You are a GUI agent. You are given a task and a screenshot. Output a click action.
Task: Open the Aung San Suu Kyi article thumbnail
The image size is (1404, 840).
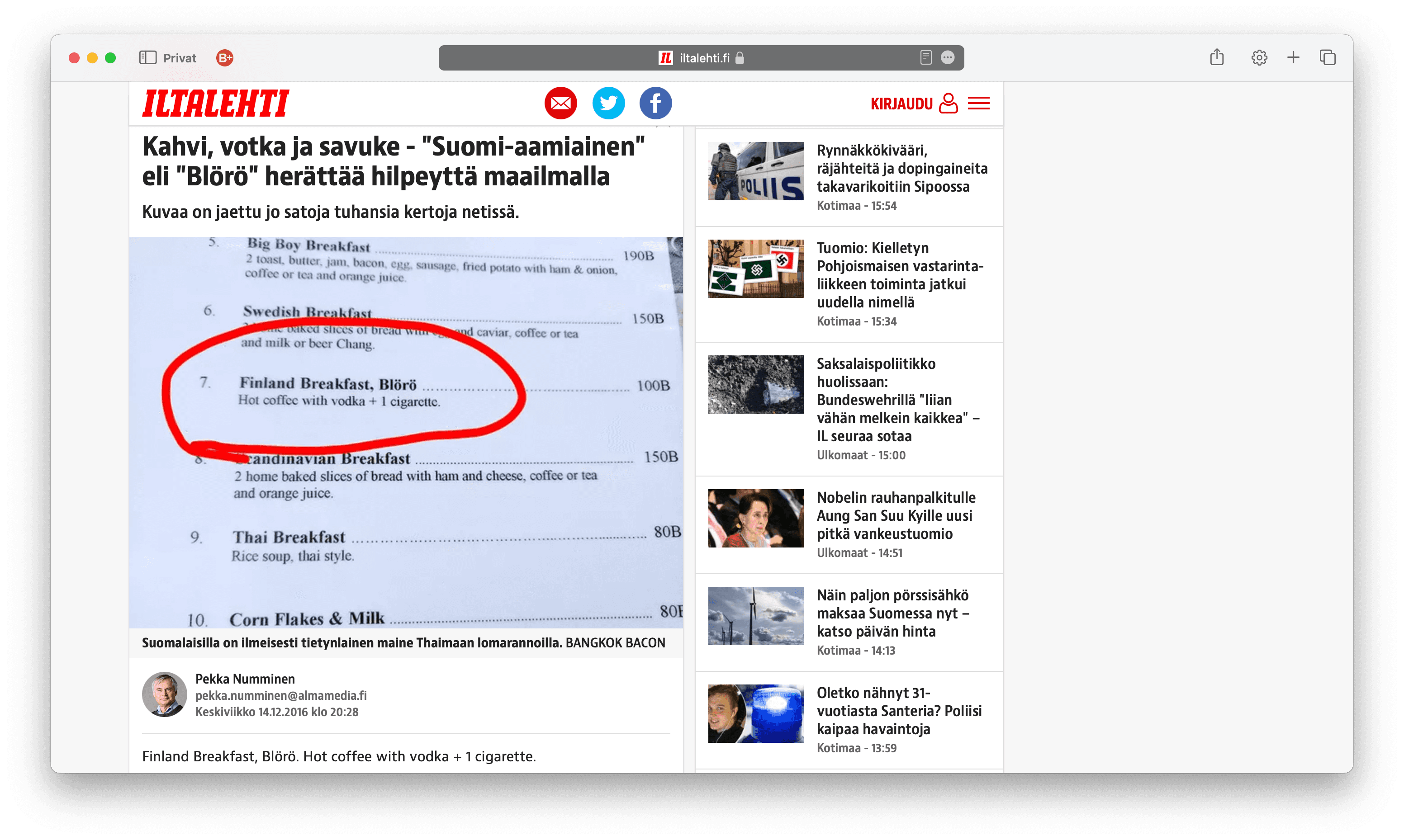click(x=756, y=518)
